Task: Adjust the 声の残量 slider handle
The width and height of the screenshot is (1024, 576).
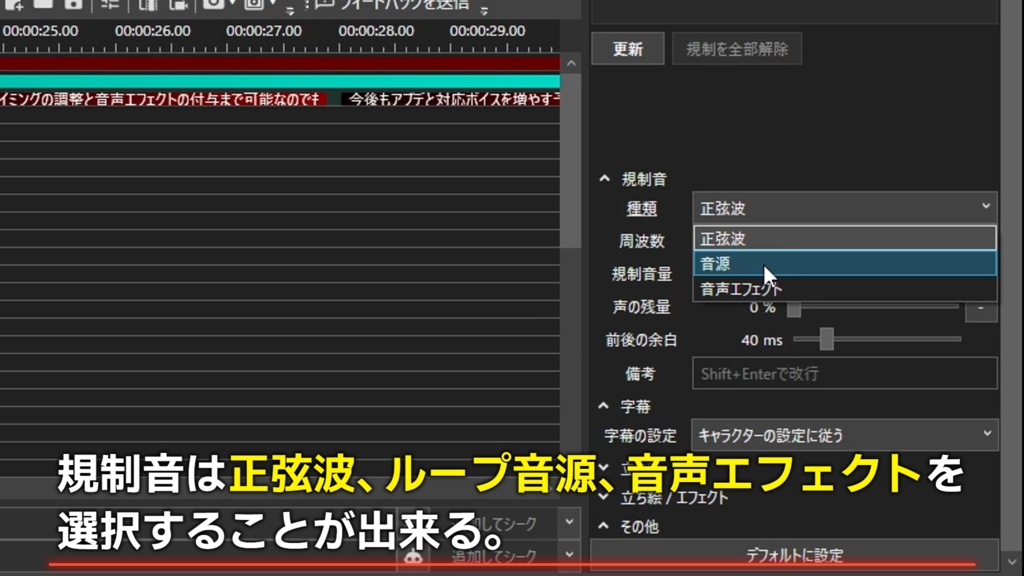Action: pyautogui.click(x=793, y=309)
